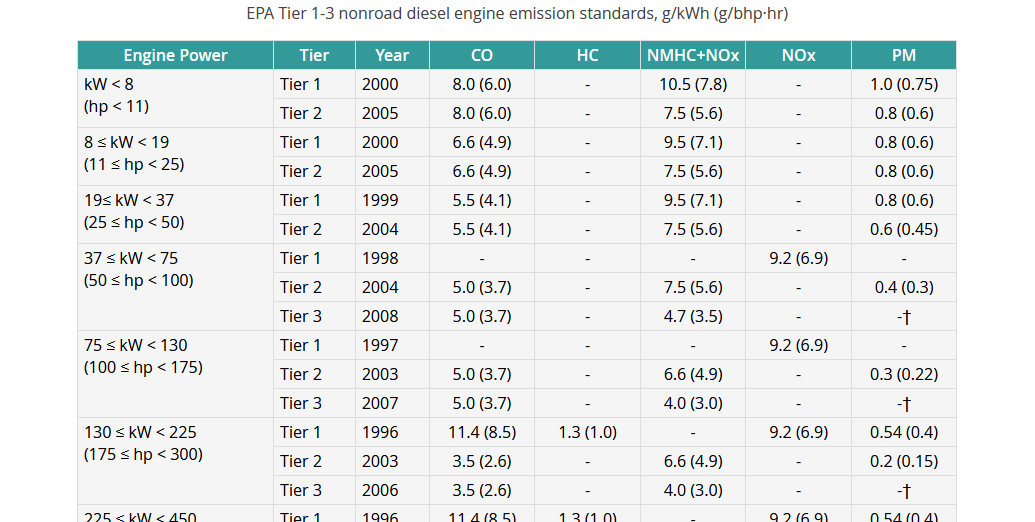Click the PM value 0.3 (0.22)
This screenshot has width=1035, height=522.
tap(904, 375)
